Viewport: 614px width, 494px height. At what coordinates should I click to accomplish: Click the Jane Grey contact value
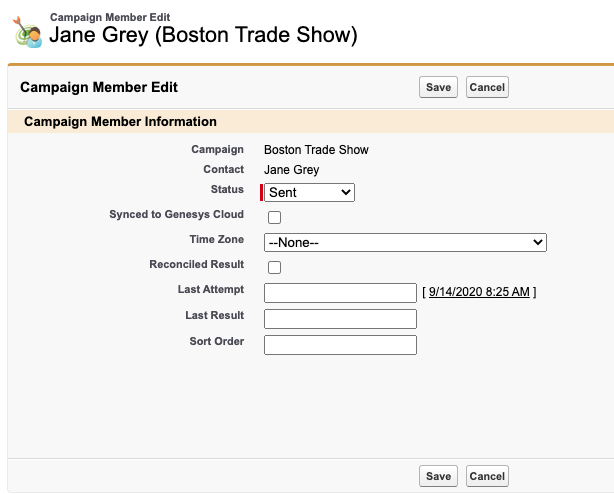click(291, 169)
